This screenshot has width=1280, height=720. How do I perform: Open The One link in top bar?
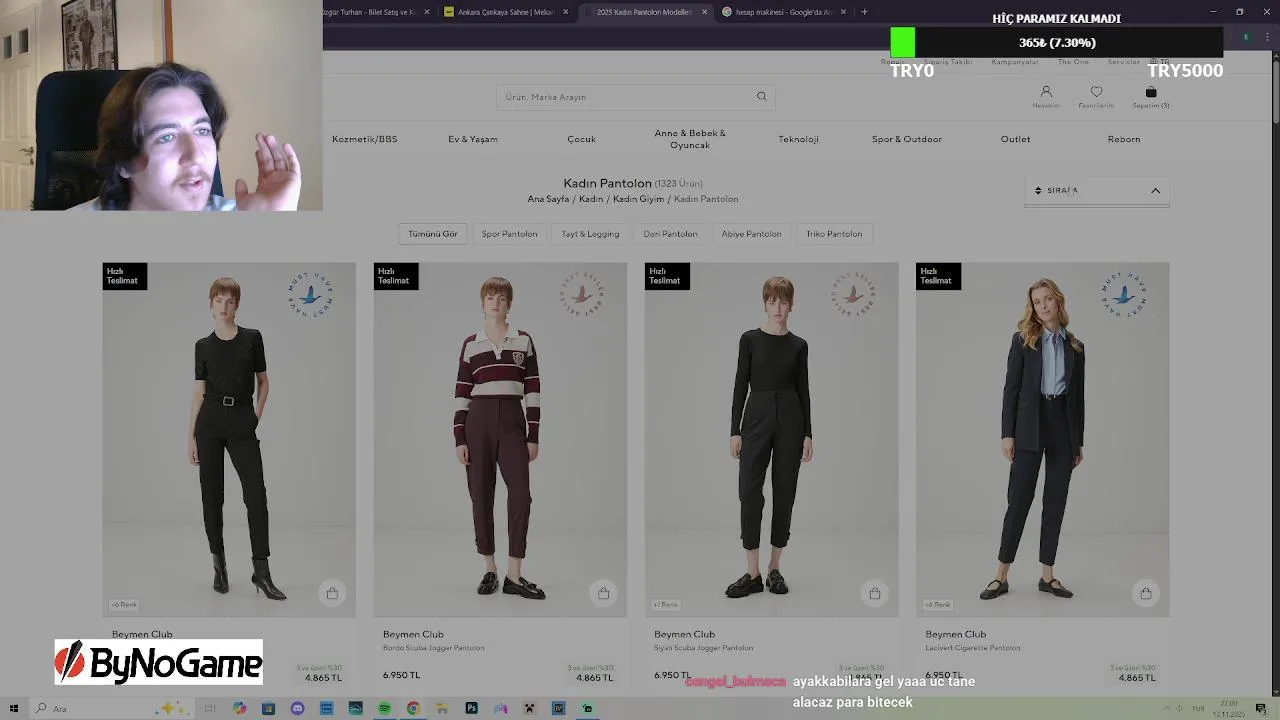(1073, 62)
